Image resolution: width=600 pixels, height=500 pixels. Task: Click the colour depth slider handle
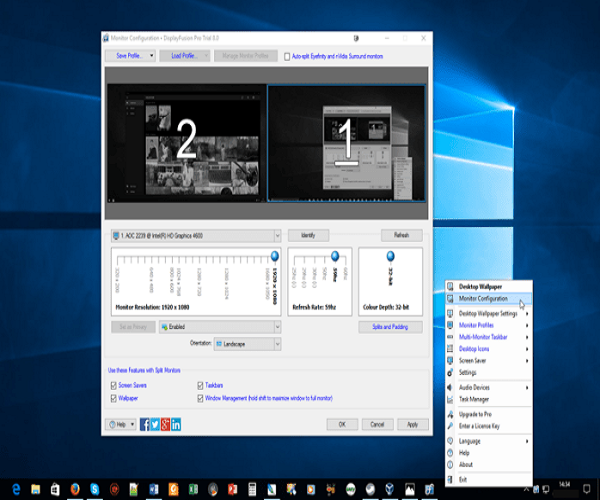390,256
